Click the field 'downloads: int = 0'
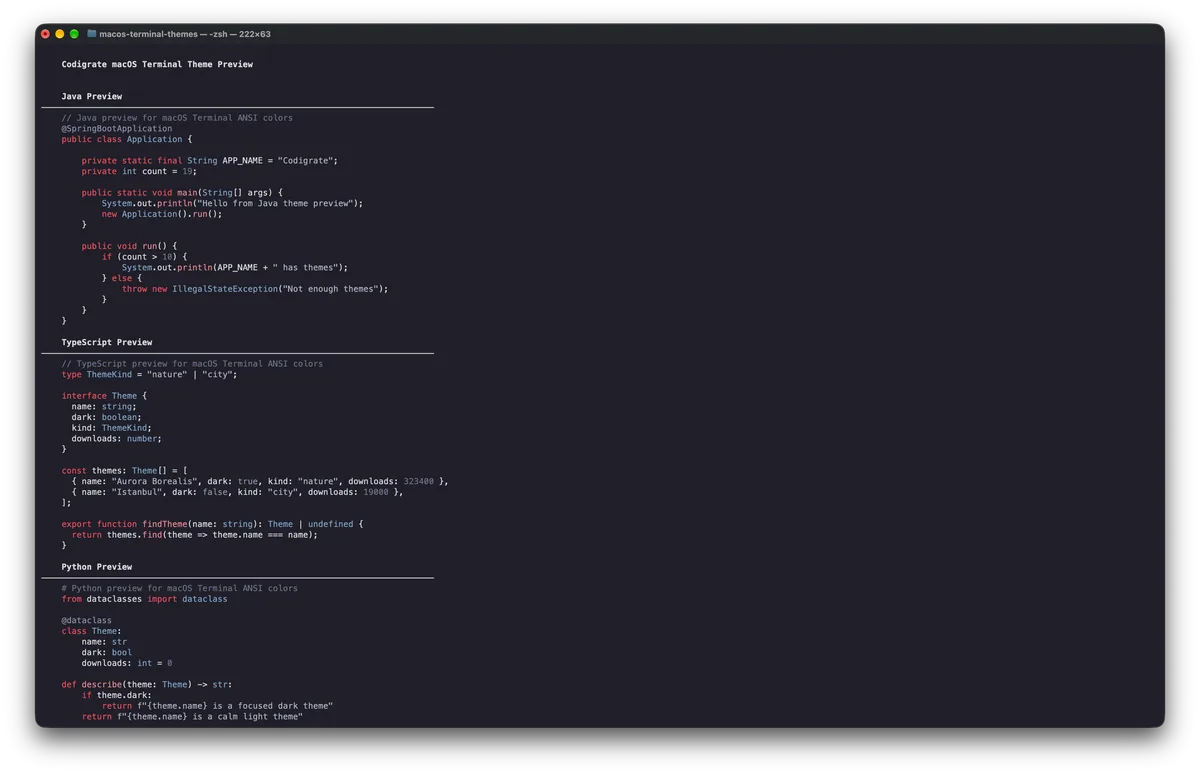The image size is (1200, 774). click(127, 663)
